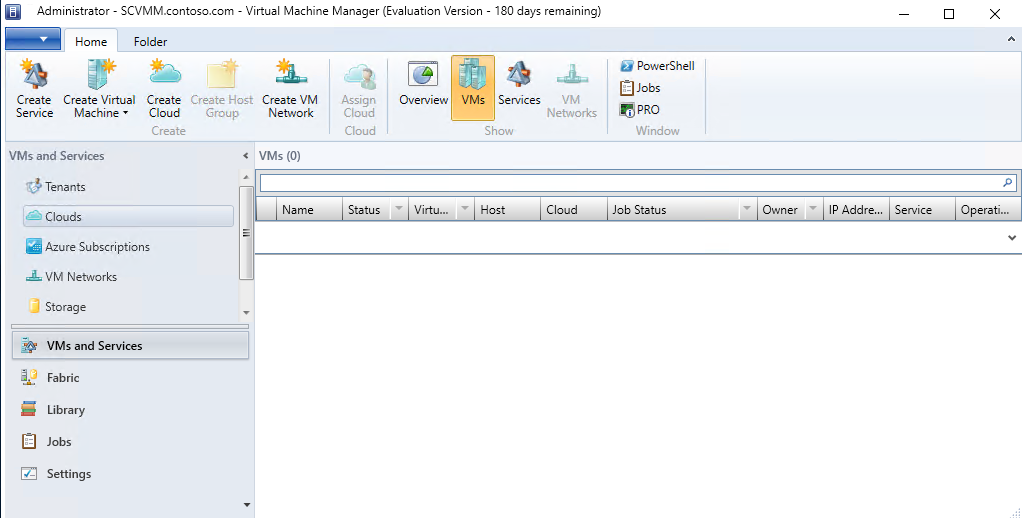Collapse the ribbon with the chevron
This screenshot has width=1025, height=518.
1011,40
